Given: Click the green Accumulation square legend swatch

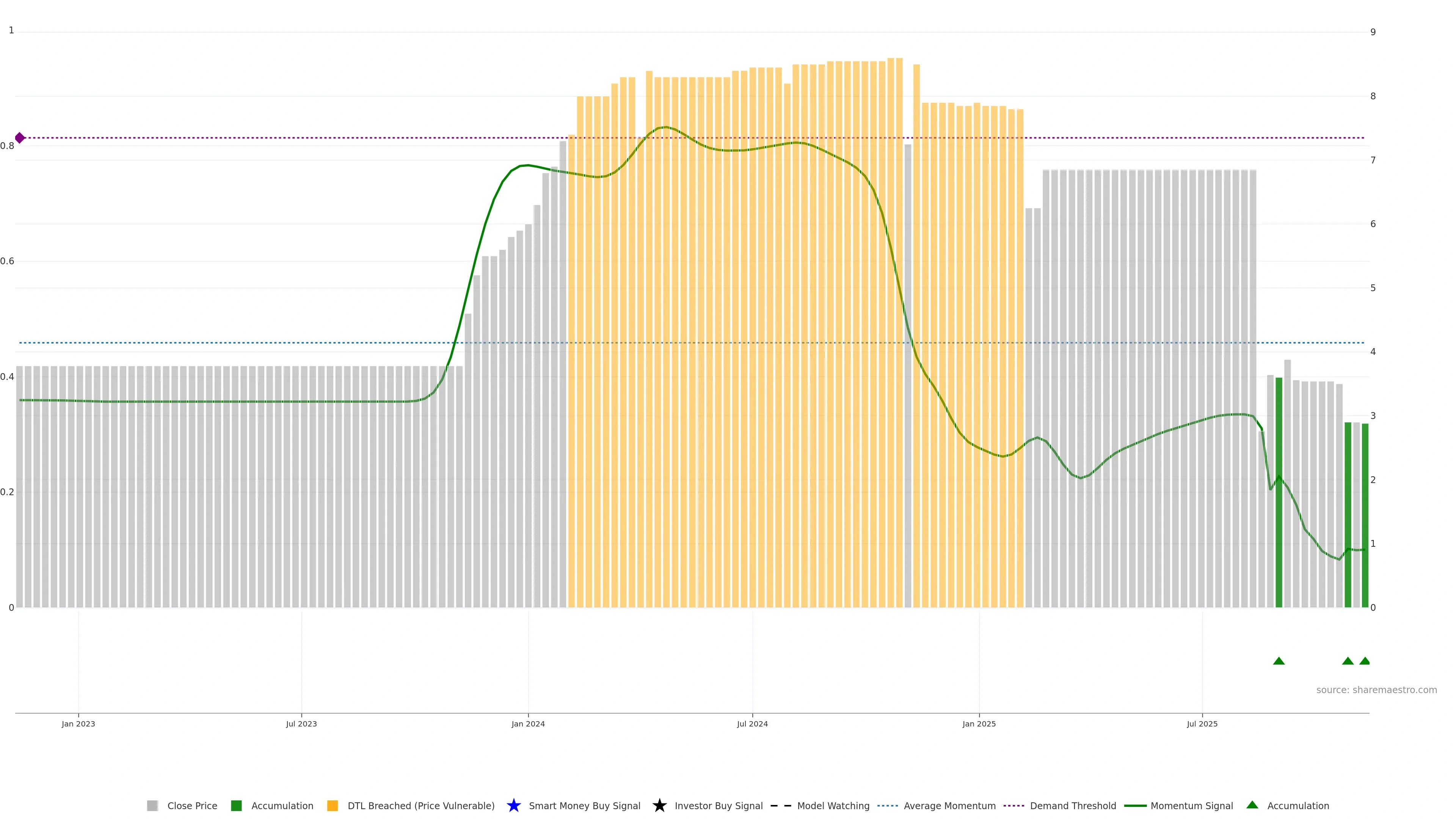Looking at the screenshot, I should click(236, 805).
